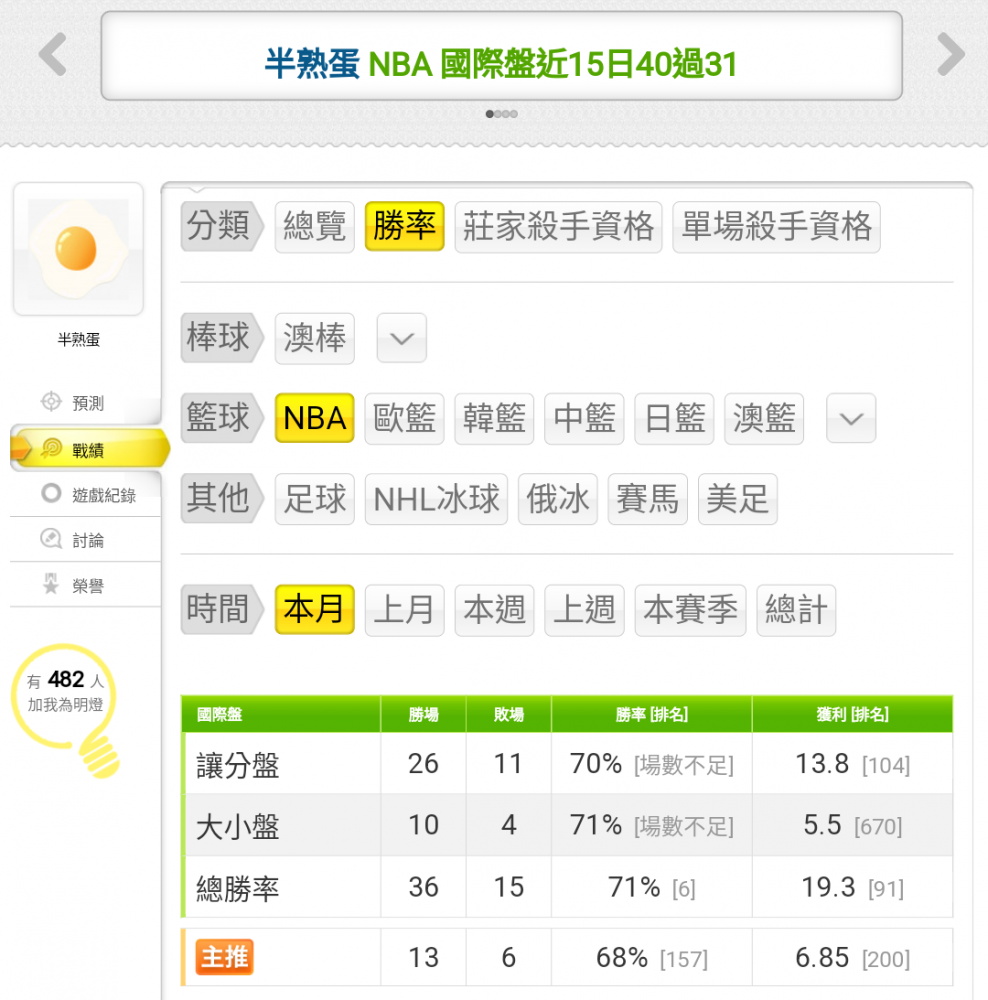Switch time range to 本週
Viewport: 988px width, 1000px height.
point(494,610)
